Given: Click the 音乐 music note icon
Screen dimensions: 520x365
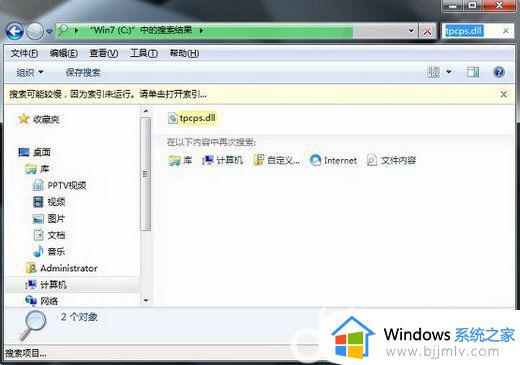Looking at the screenshot, I should tap(38, 251).
